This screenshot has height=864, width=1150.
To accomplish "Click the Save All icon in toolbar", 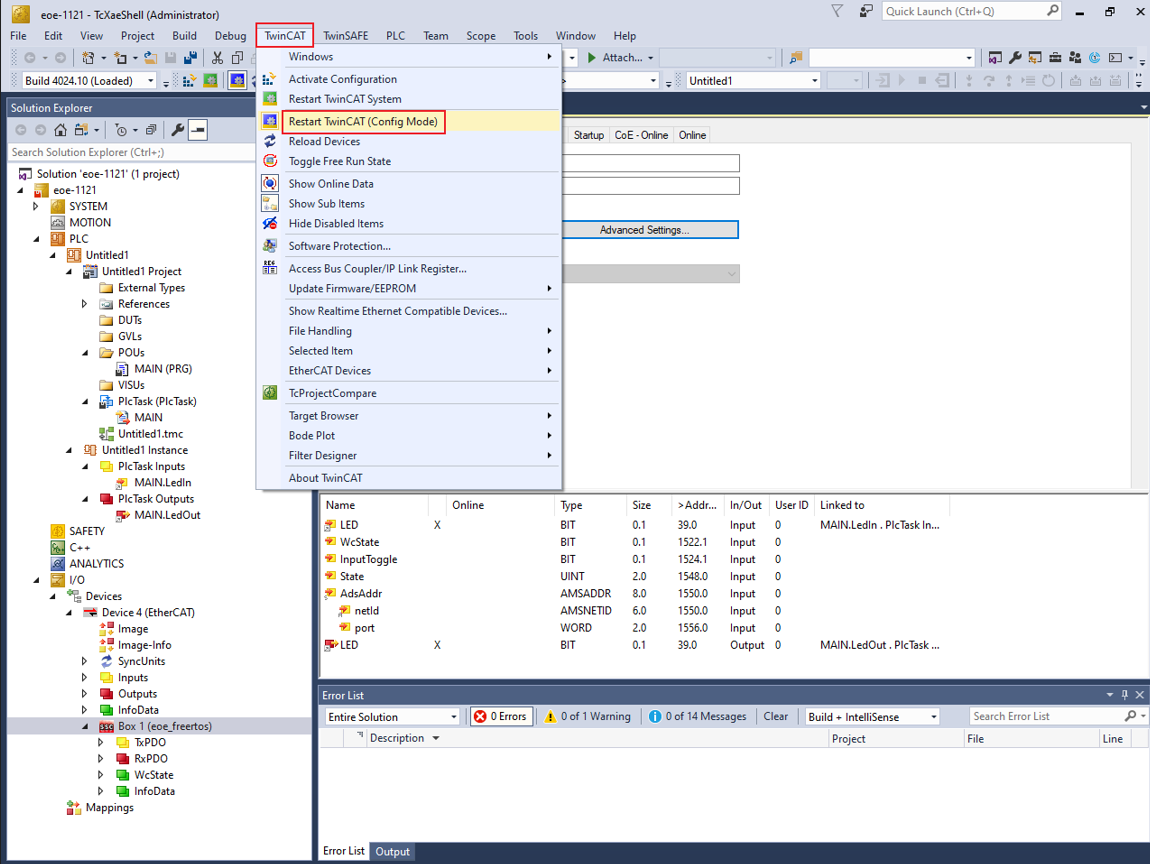I will click(x=190, y=58).
